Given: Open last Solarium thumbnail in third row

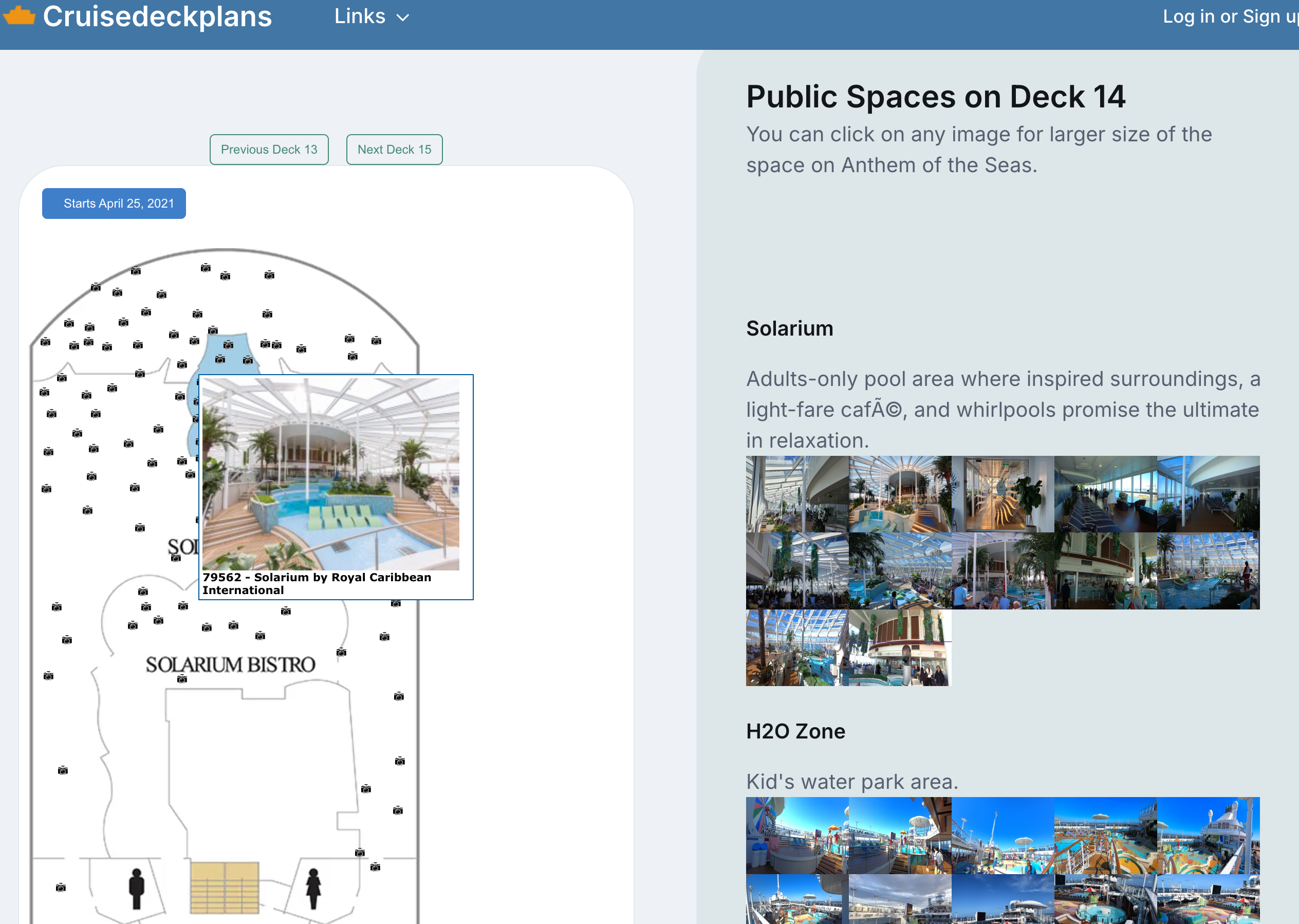Looking at the screenshot, I should 899,648.
